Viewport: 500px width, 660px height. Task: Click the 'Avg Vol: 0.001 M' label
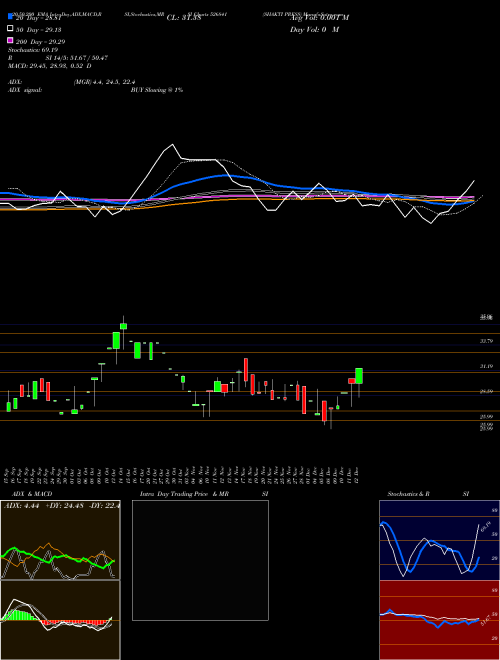319,18
